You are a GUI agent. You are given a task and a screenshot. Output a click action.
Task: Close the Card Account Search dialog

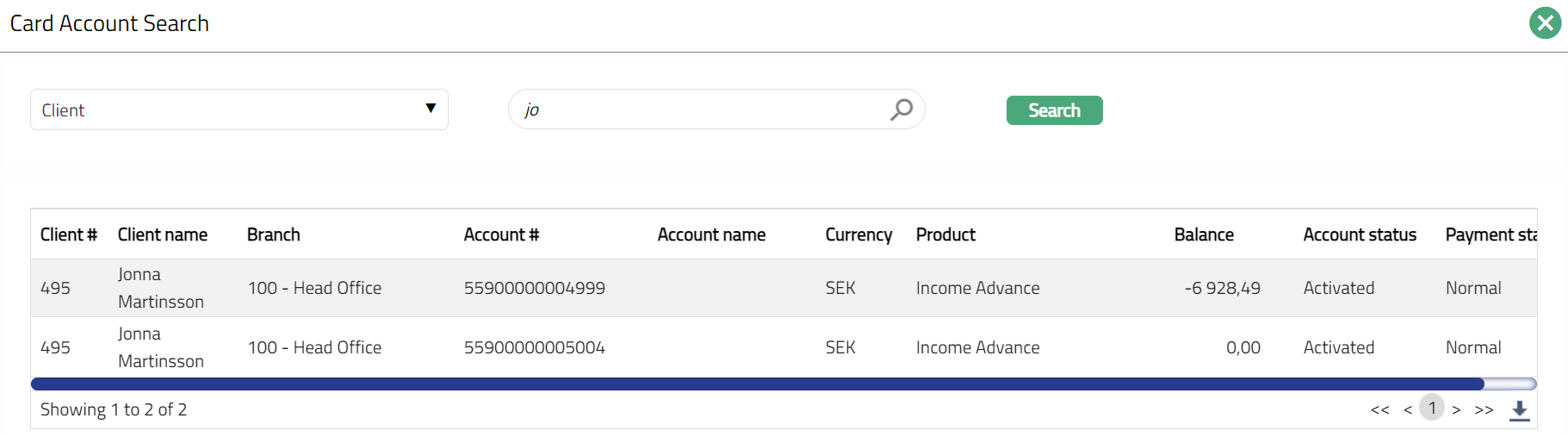(x=1545, y=23)
